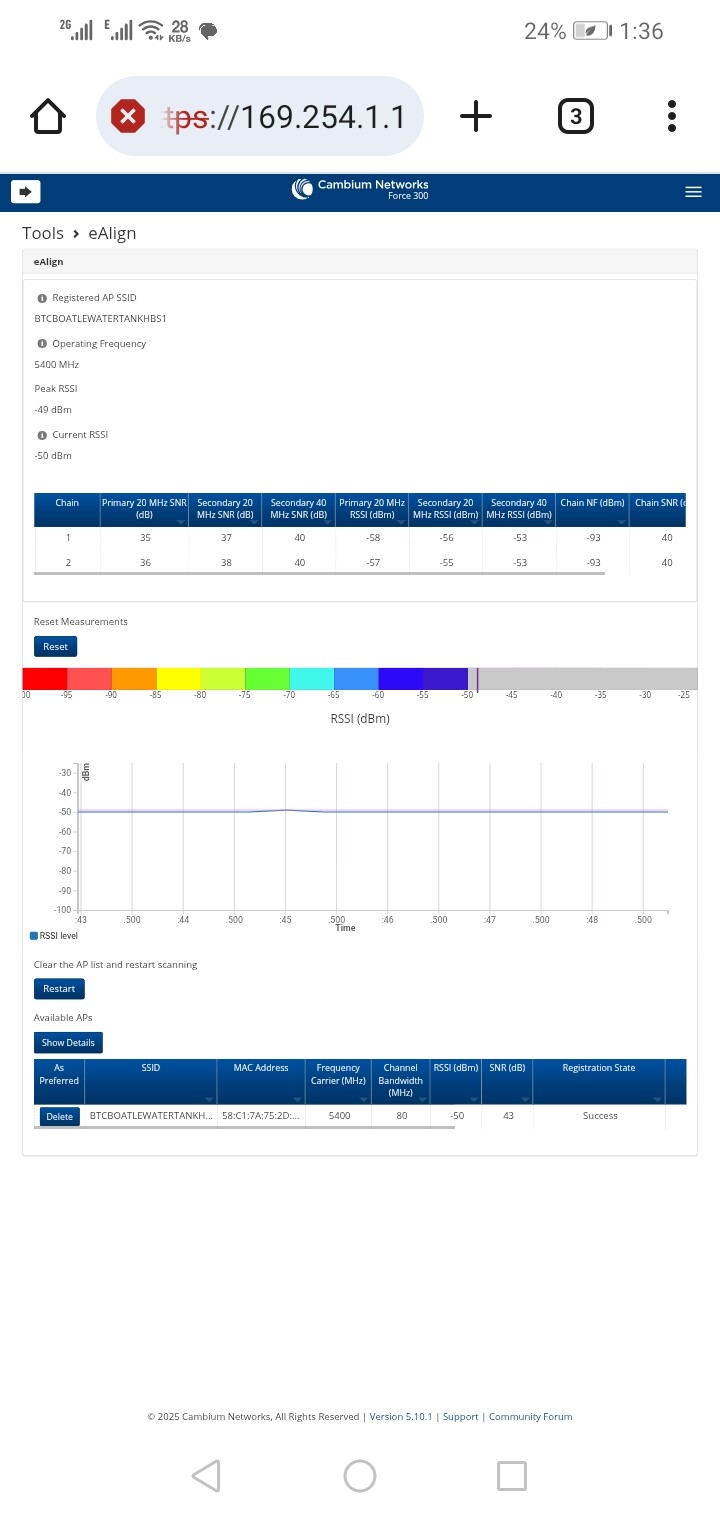Open the Cambium hamburger menu

pyautogui.click(x=693, y=192)
